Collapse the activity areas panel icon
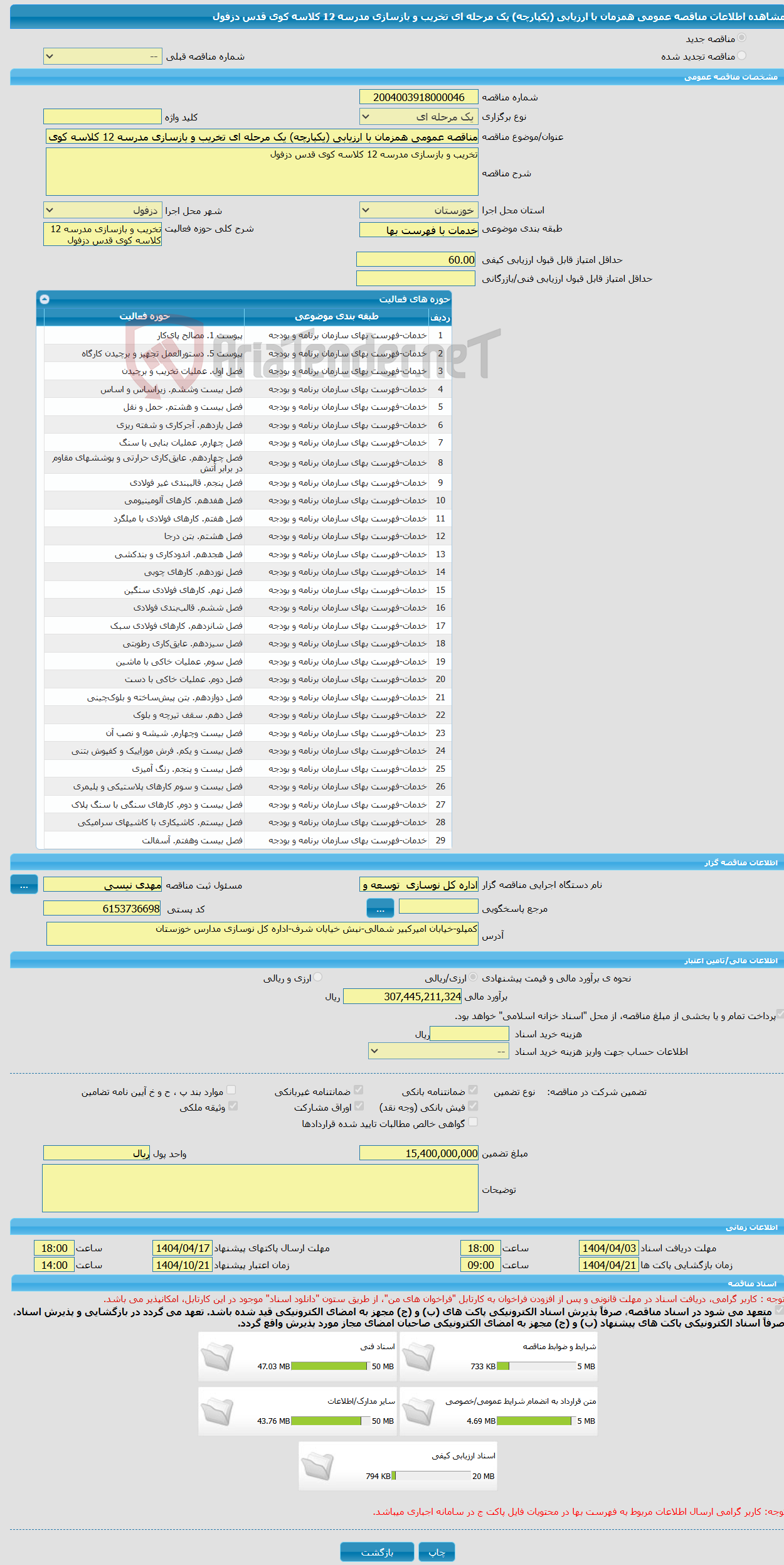 [45, 299]
